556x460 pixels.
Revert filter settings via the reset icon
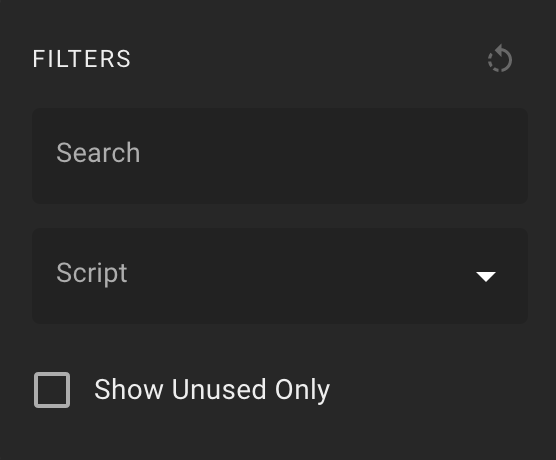click(x=500, y=59)
